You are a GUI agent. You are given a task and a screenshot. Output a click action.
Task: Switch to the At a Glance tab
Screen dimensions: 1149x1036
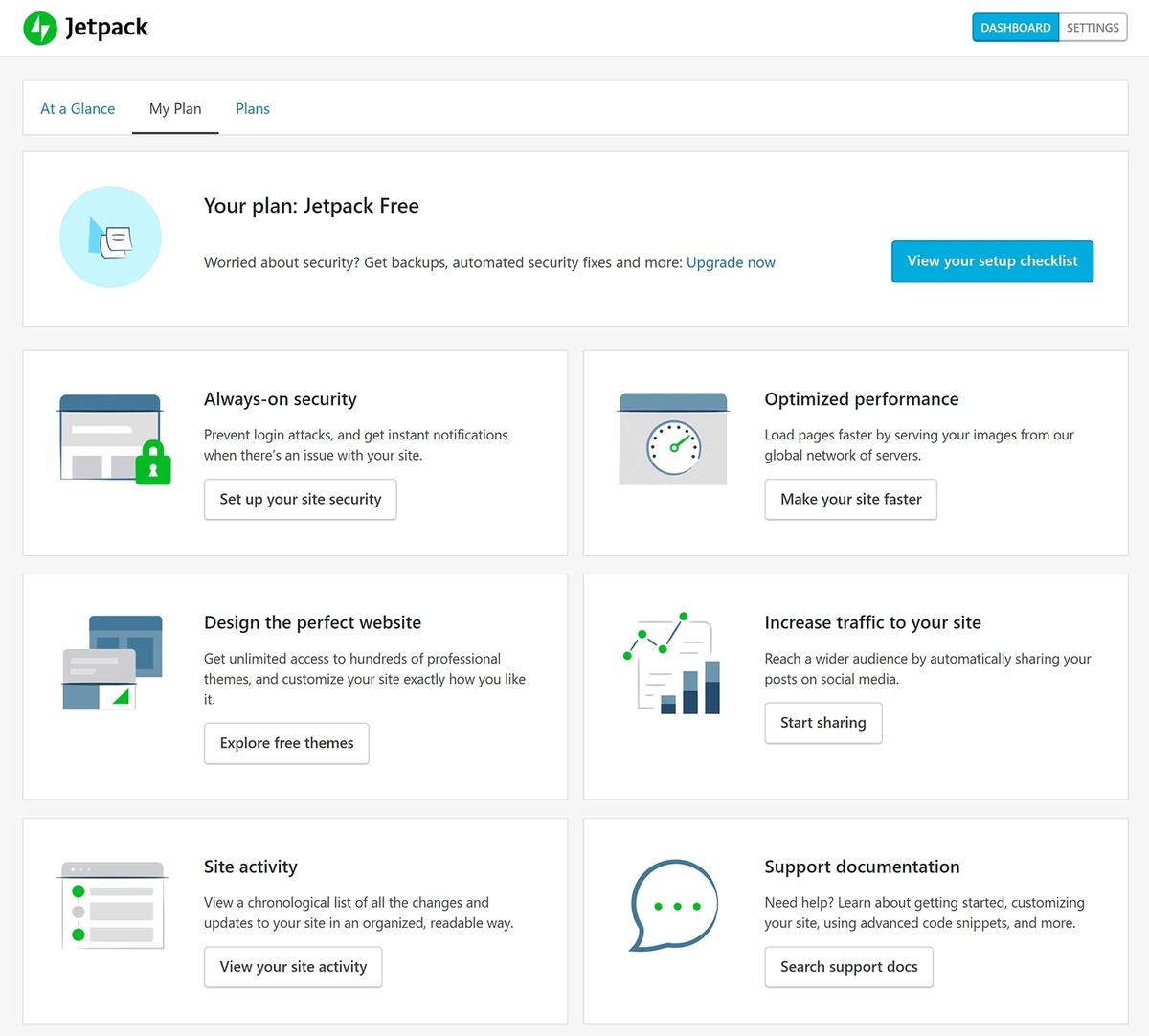78,108
